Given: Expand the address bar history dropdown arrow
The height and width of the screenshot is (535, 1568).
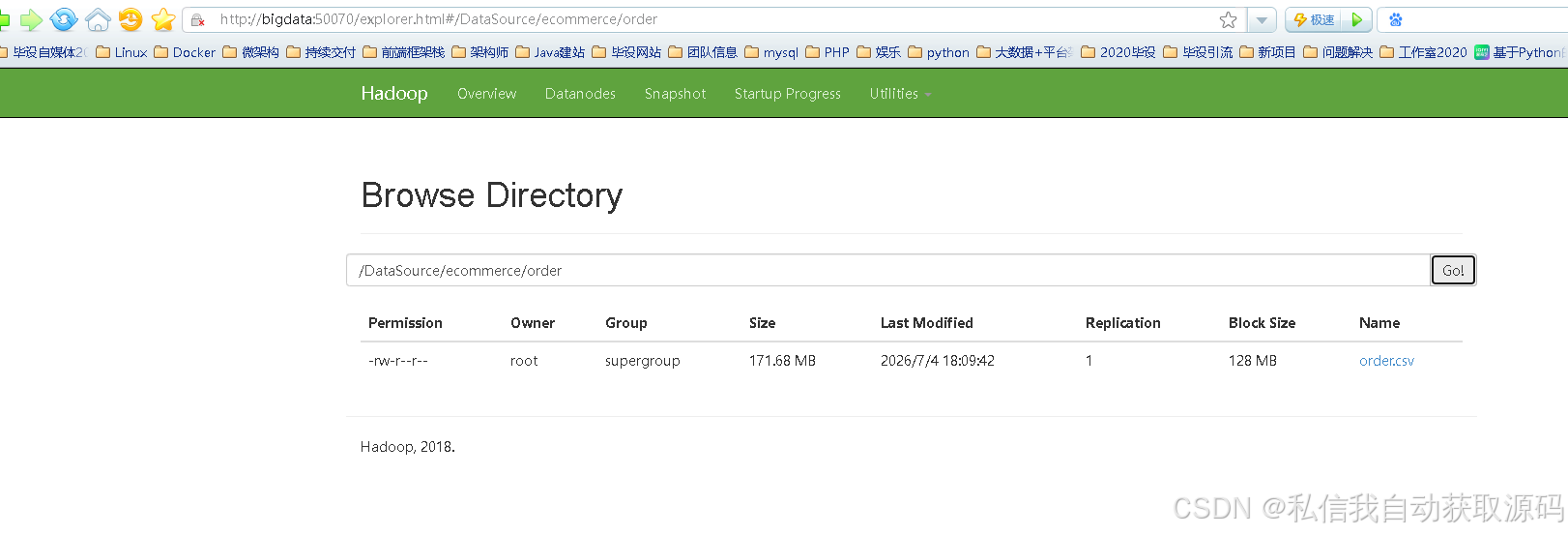Looking at the screenshot, I should pos(1262,19).
